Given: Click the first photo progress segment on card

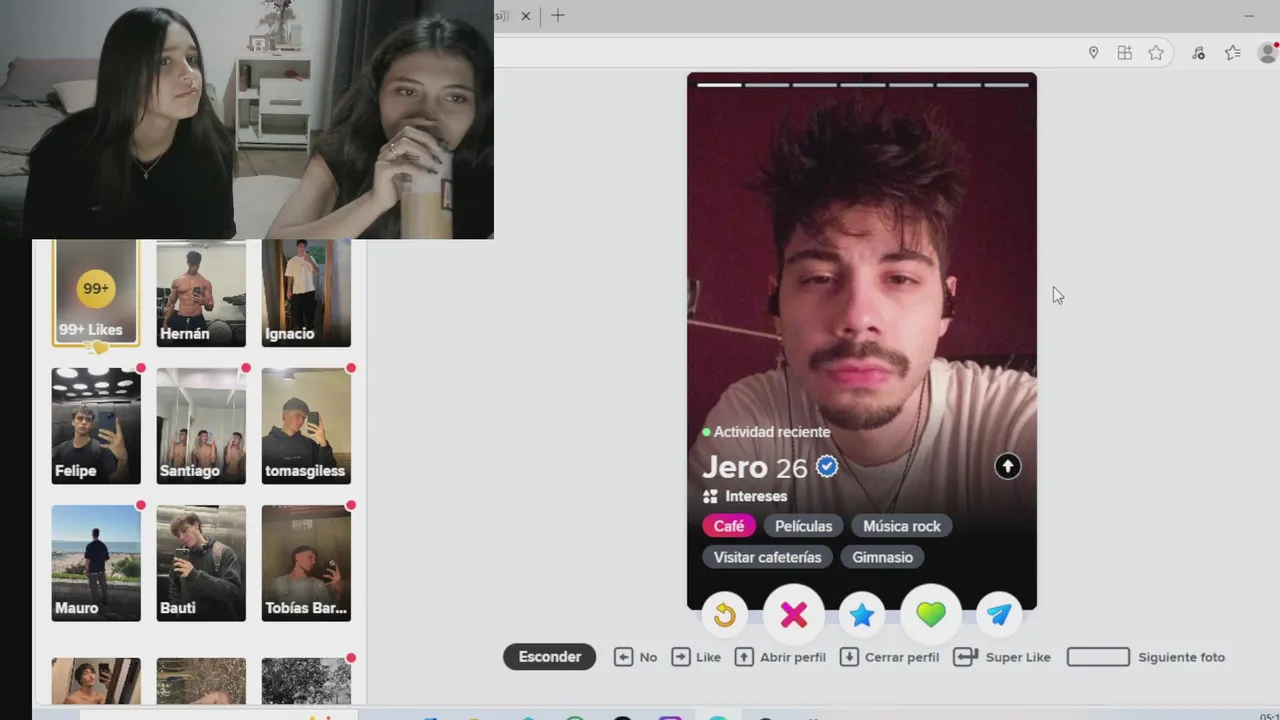Looking at the screenshot, I should point(719,85).
